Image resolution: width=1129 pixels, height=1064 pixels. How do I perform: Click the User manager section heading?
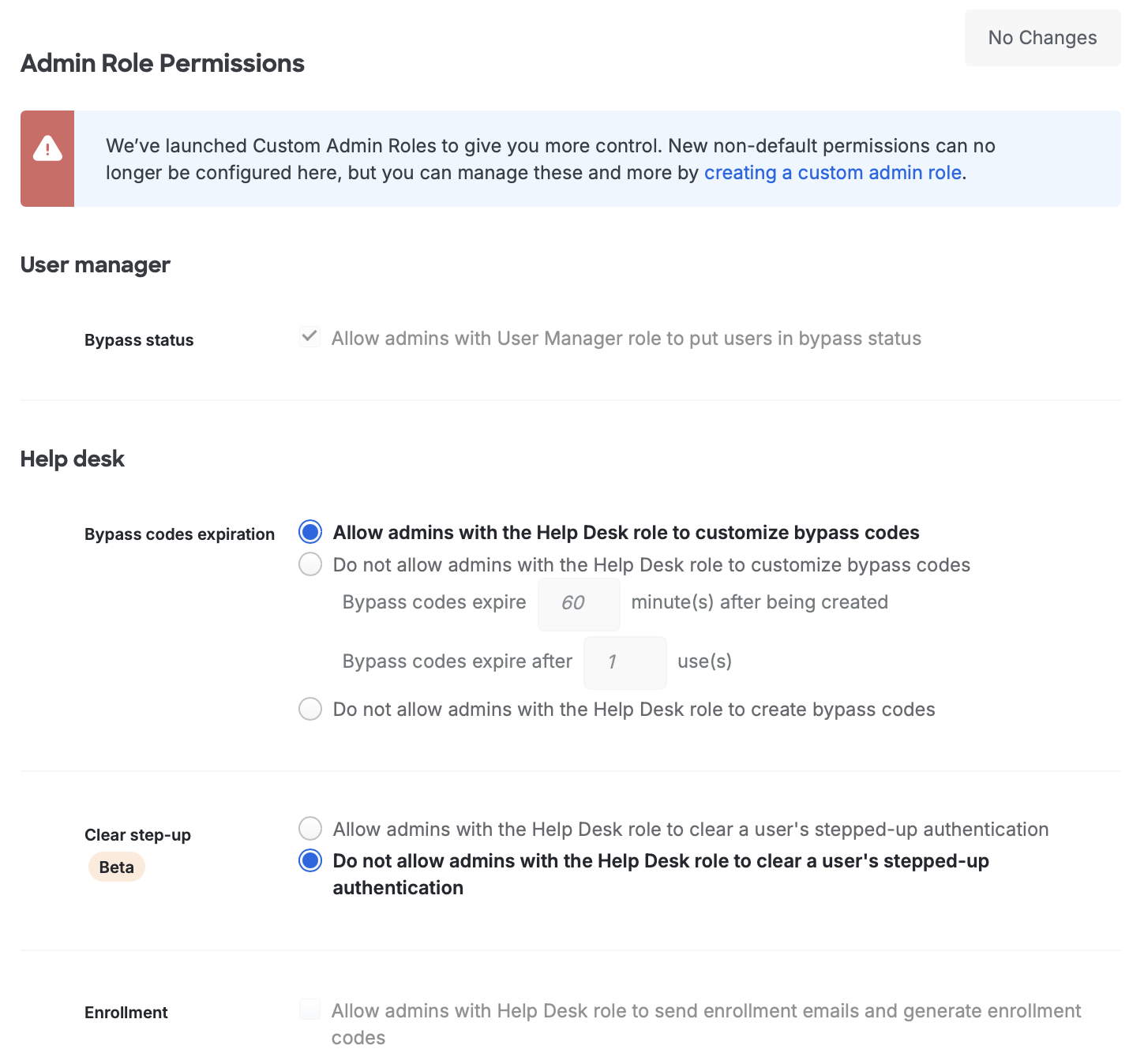[95, 265]
